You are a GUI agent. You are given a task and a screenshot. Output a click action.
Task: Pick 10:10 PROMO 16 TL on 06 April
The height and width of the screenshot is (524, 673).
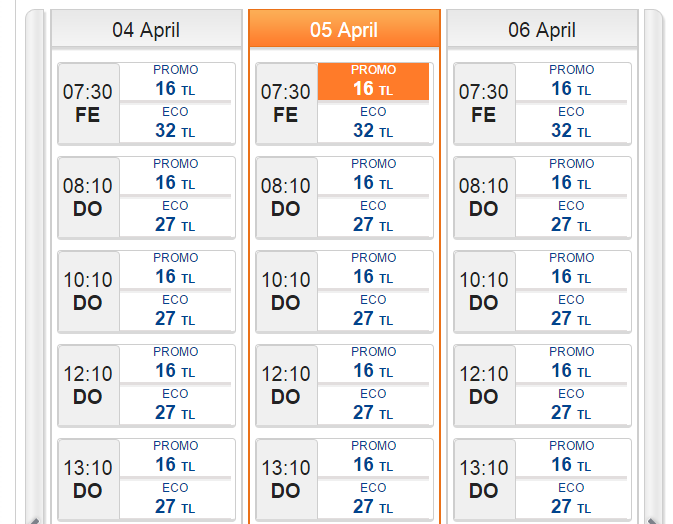[571, 269]
